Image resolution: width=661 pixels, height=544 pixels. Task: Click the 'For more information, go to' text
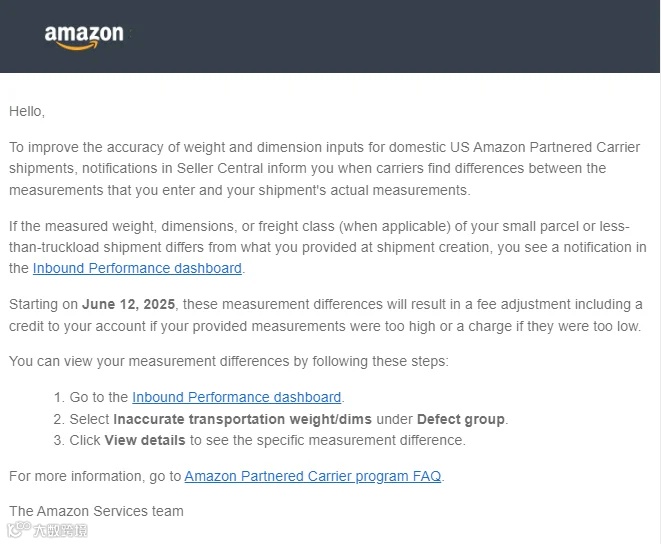point(95,476)
